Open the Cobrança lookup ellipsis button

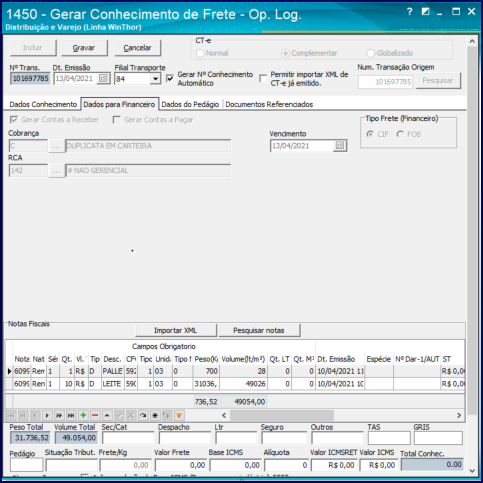click(x=56, y=146)
